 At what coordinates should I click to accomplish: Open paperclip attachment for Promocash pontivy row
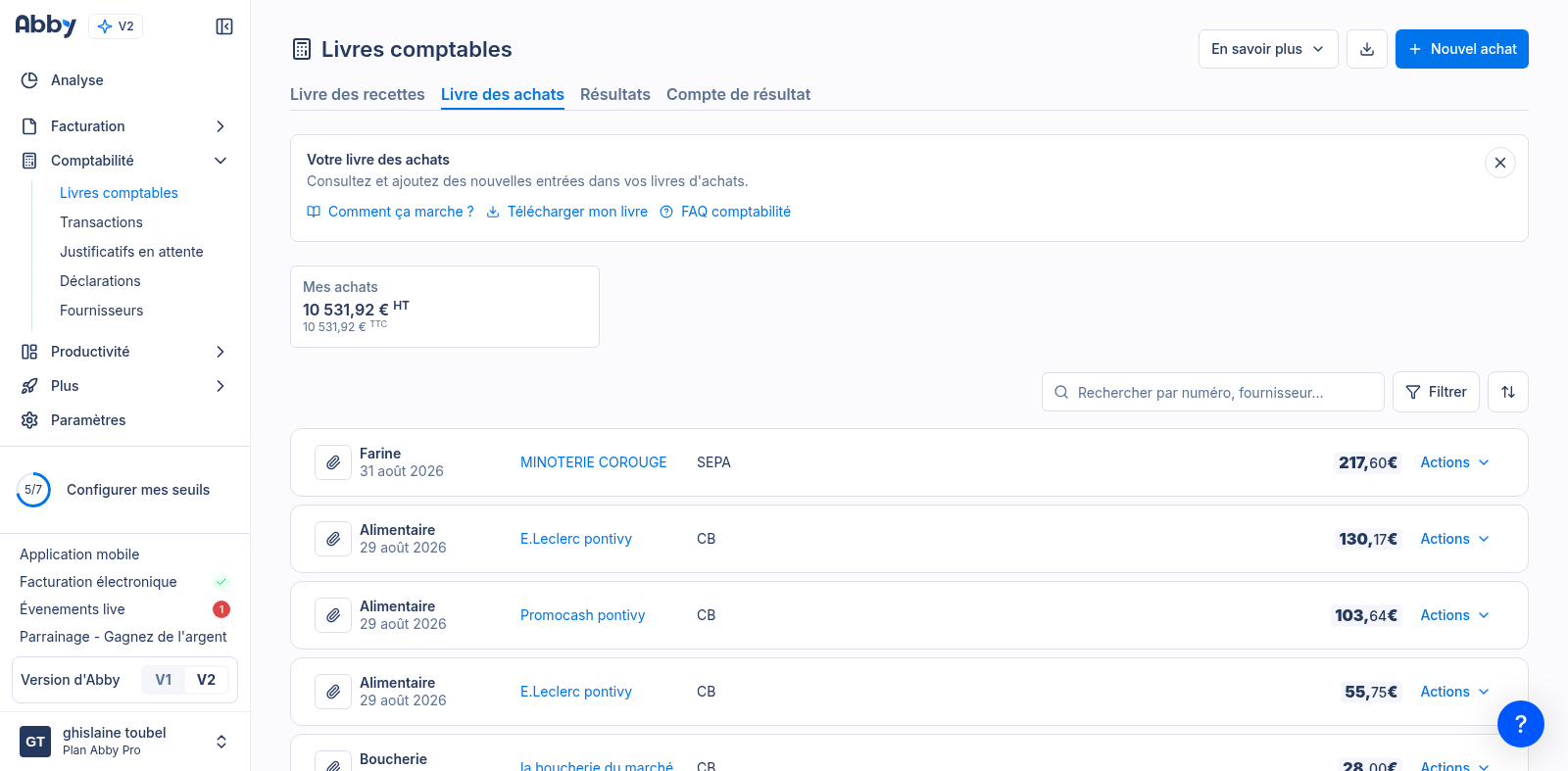coord(333,615)
